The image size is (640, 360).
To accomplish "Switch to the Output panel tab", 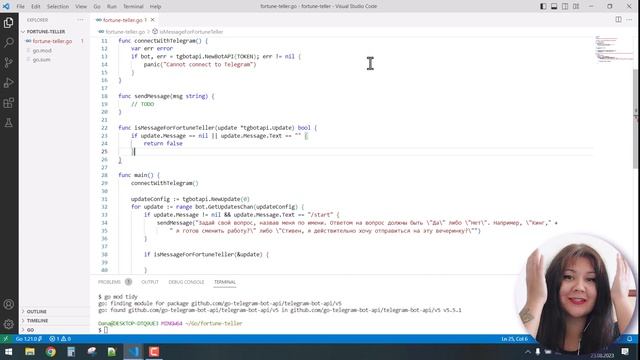I will click(150, 282).
